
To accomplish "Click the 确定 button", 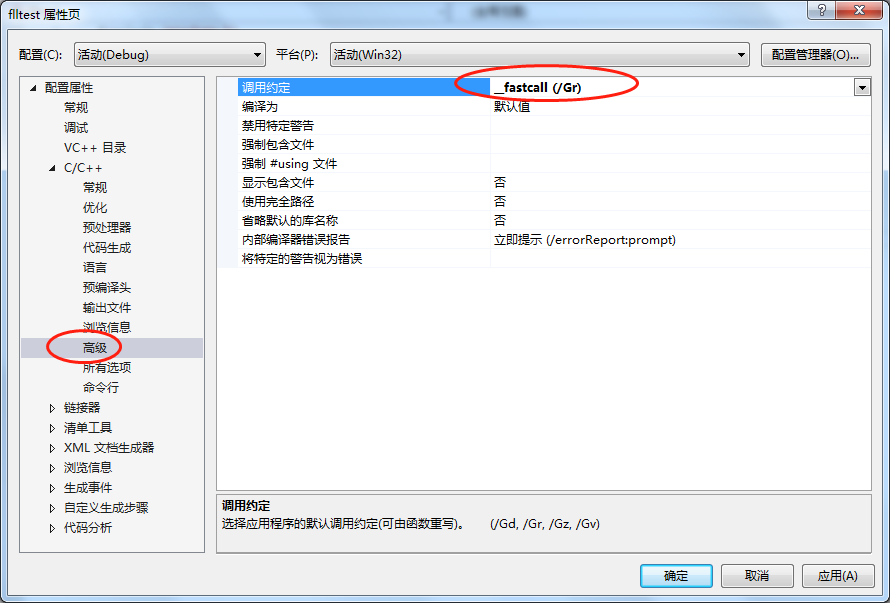I will [676, 576].
